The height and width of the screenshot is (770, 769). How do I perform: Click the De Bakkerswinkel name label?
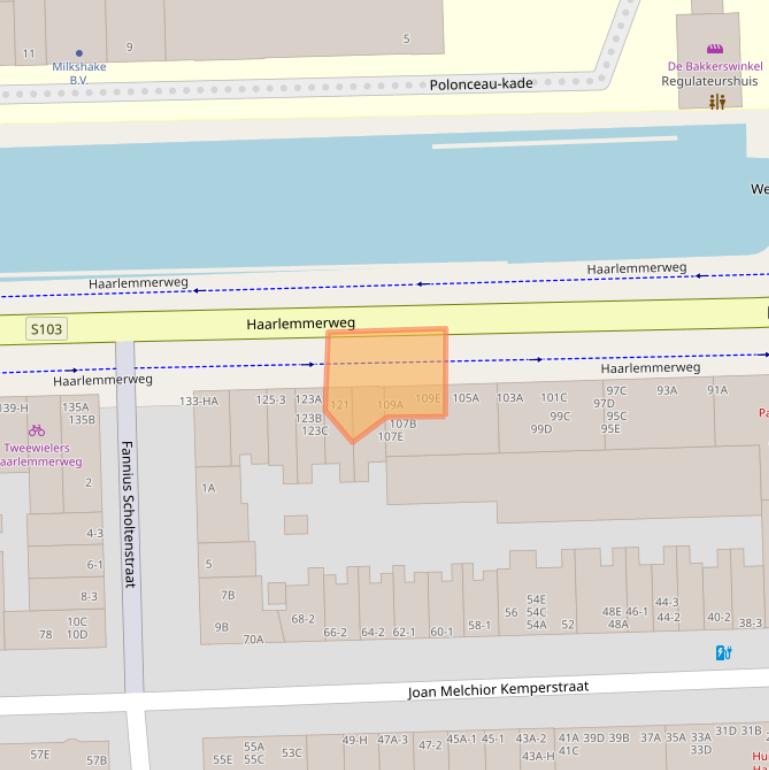click(714, 67)
